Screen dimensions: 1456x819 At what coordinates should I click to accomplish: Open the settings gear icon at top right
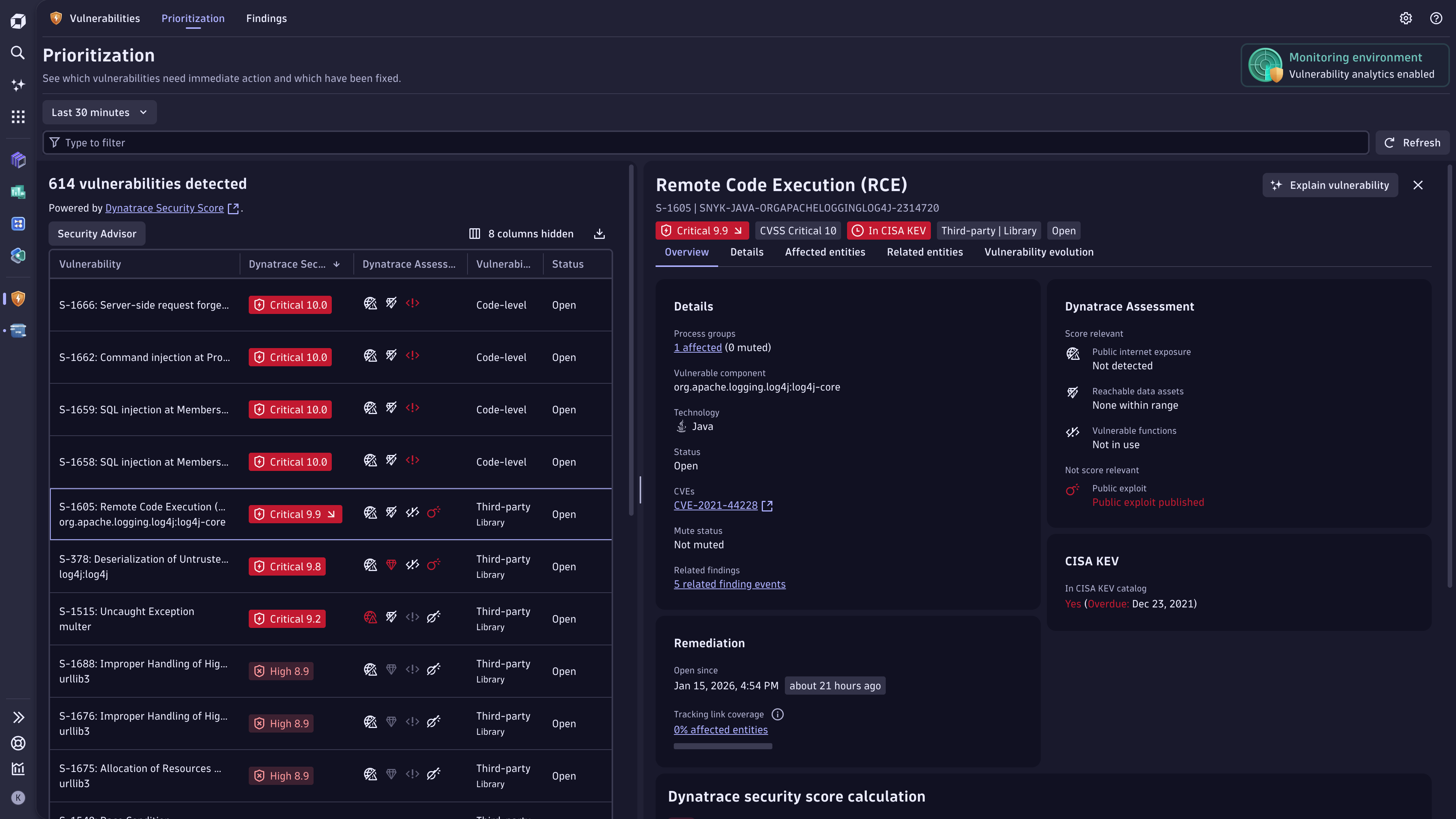coord(1406,18)
